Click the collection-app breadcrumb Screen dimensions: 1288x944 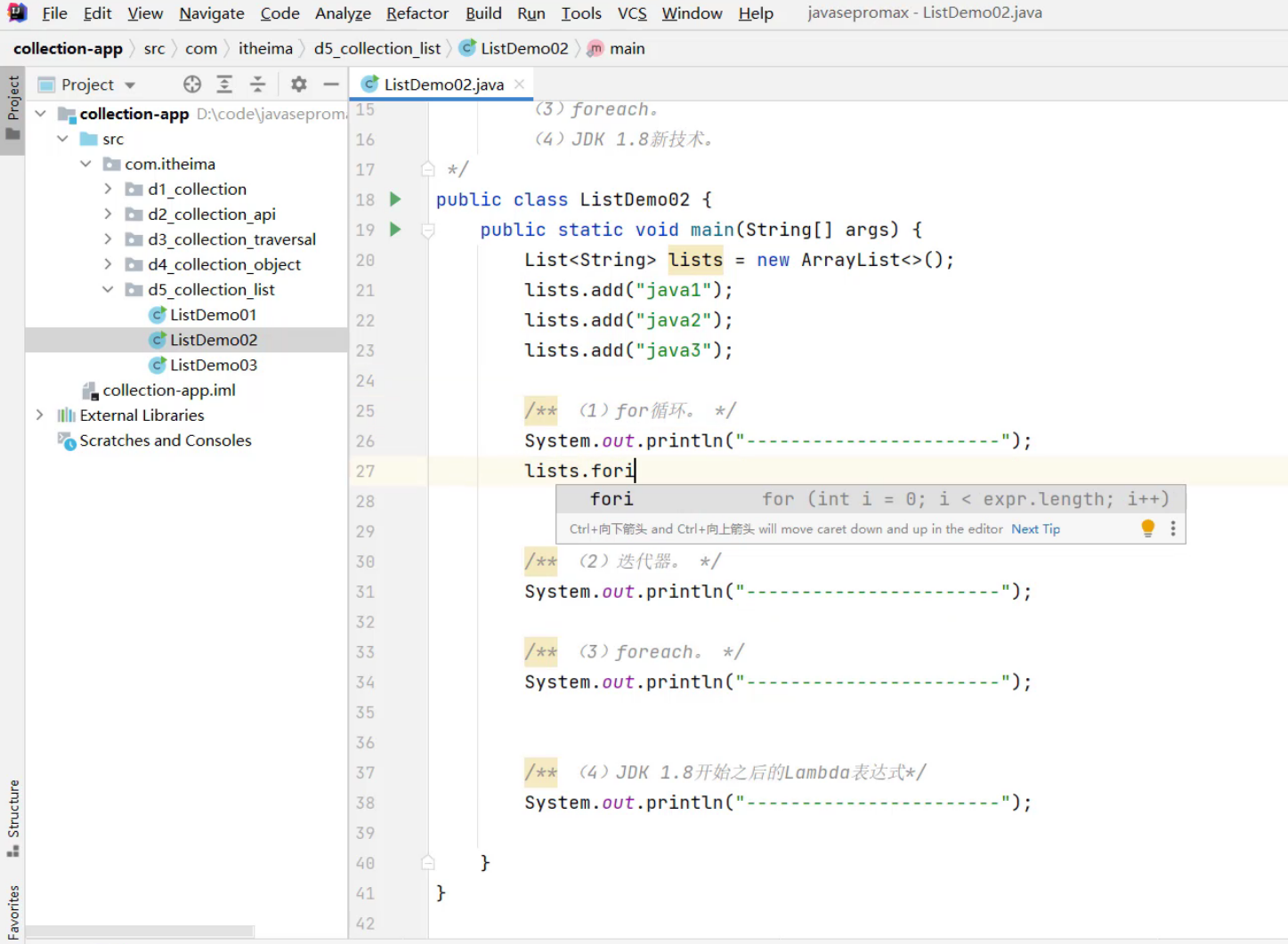coord(68,49)
